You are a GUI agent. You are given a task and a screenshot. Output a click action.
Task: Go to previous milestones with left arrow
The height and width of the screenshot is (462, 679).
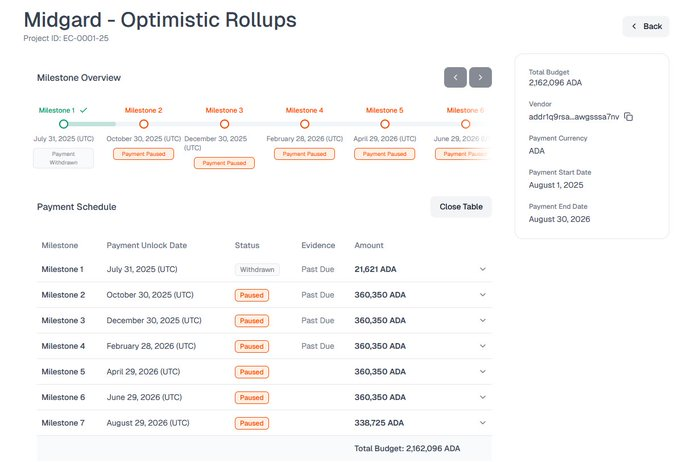pyautogui.click(x=455, y=78)
